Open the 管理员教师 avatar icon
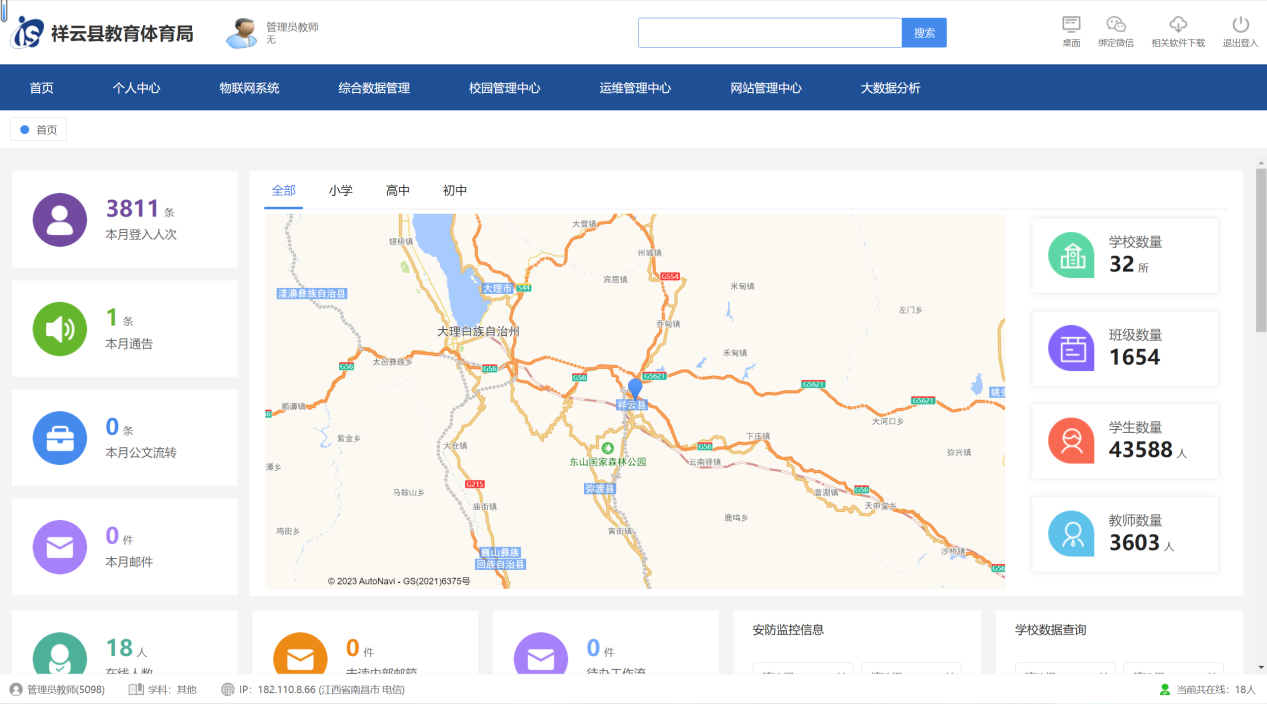The height and width of the screenshot is (704, 1267). point(241,33)
